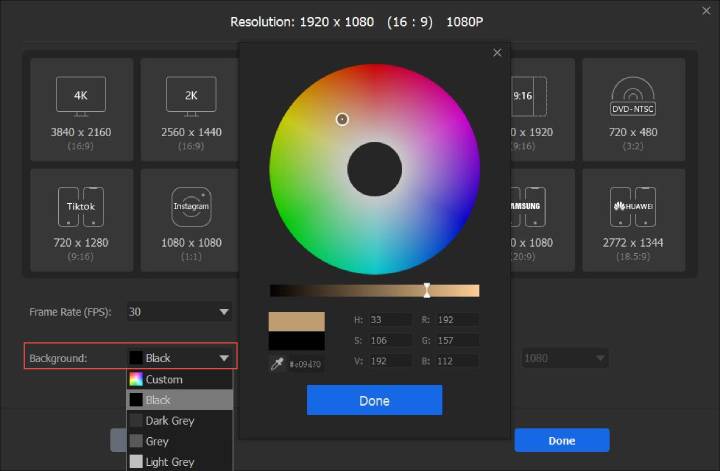Click the Done button of resolution dialog

(x=561, y=440)
